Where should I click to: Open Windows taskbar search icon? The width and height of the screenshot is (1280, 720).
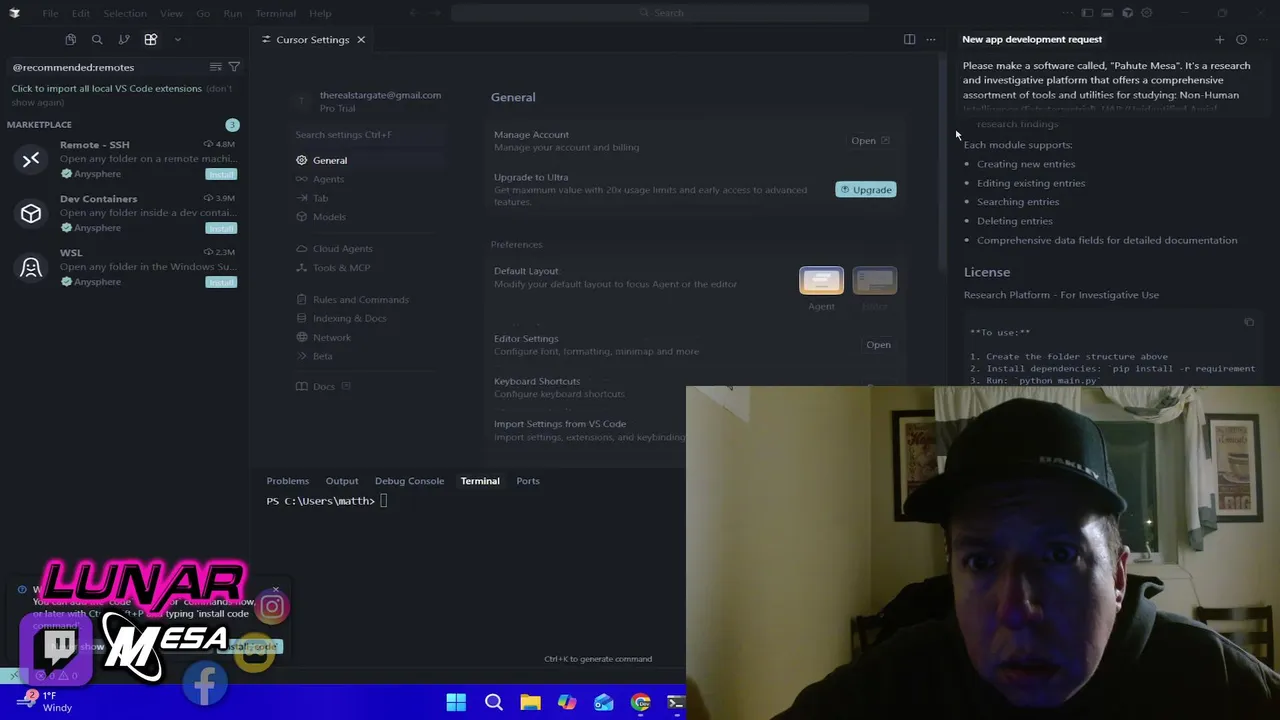pos(493,702)
